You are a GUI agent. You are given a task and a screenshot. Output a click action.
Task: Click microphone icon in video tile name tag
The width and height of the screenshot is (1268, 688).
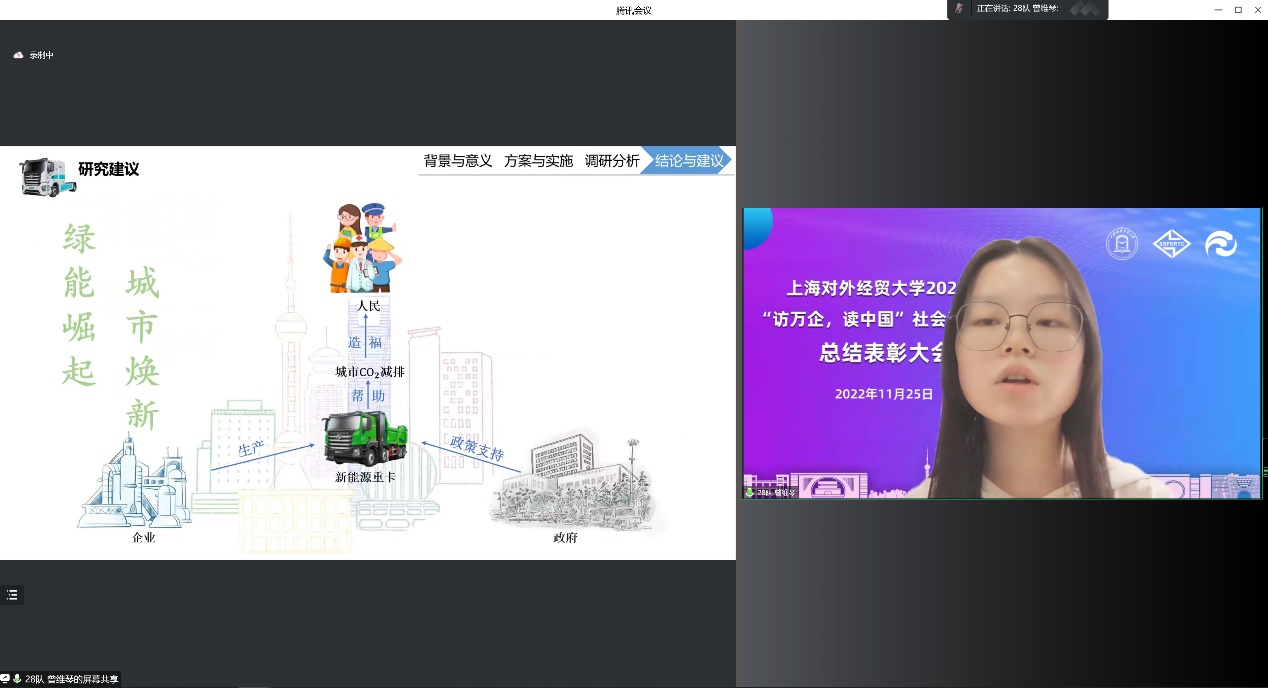pos(750,492)
